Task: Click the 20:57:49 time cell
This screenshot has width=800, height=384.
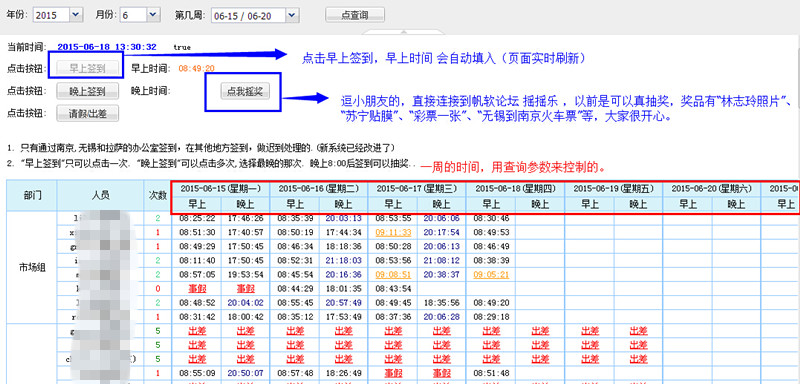Action: click(x=343, y=302)
